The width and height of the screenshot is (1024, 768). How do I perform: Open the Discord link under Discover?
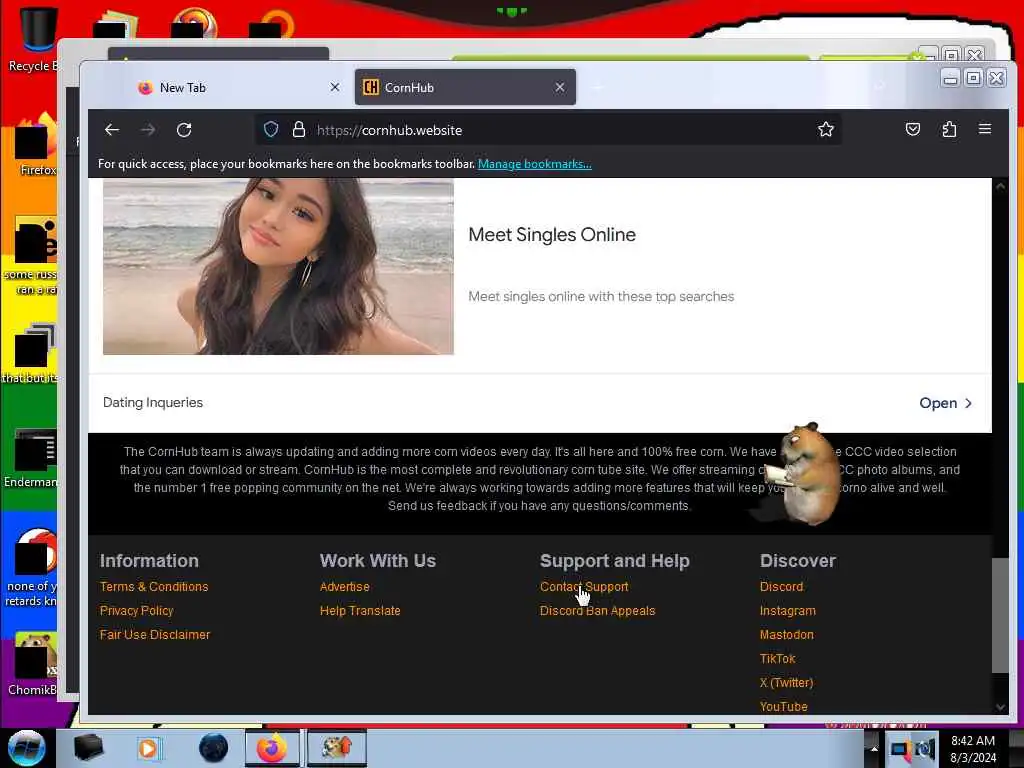[x=781, y=586]
